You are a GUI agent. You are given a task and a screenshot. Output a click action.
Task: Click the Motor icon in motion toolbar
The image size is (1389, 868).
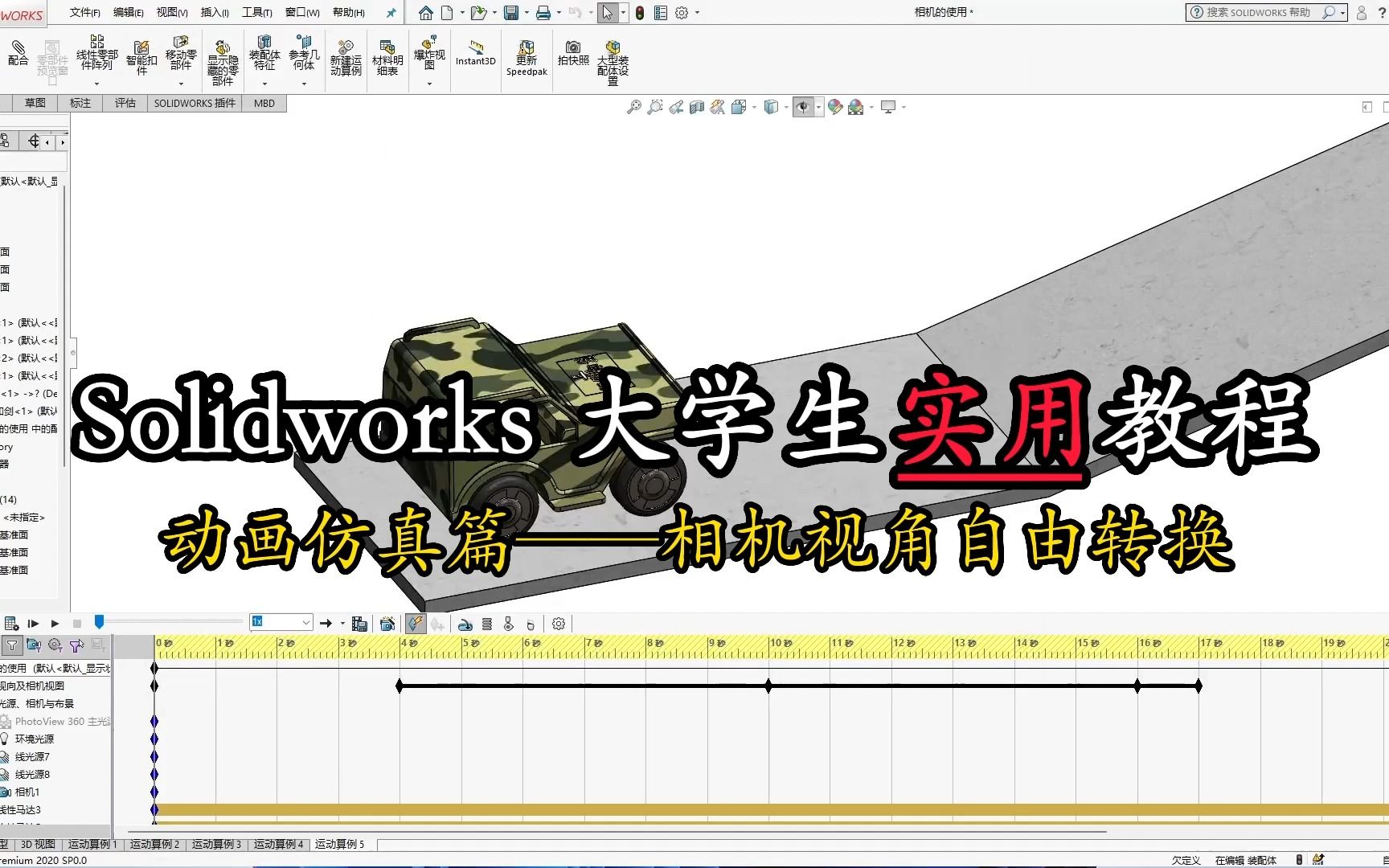click(x=465, y=624)
